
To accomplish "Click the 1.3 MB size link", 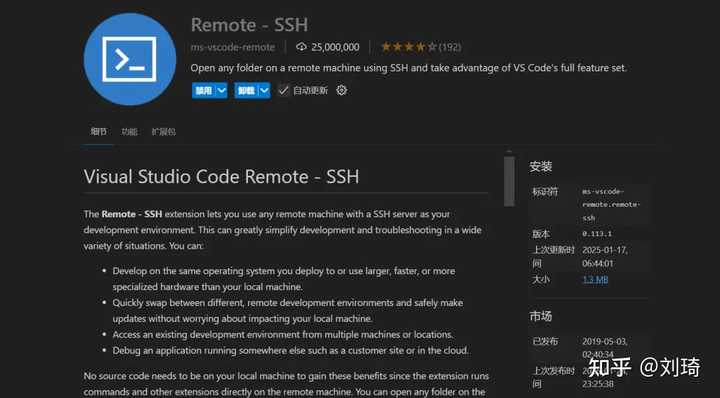I will [595, 279].
